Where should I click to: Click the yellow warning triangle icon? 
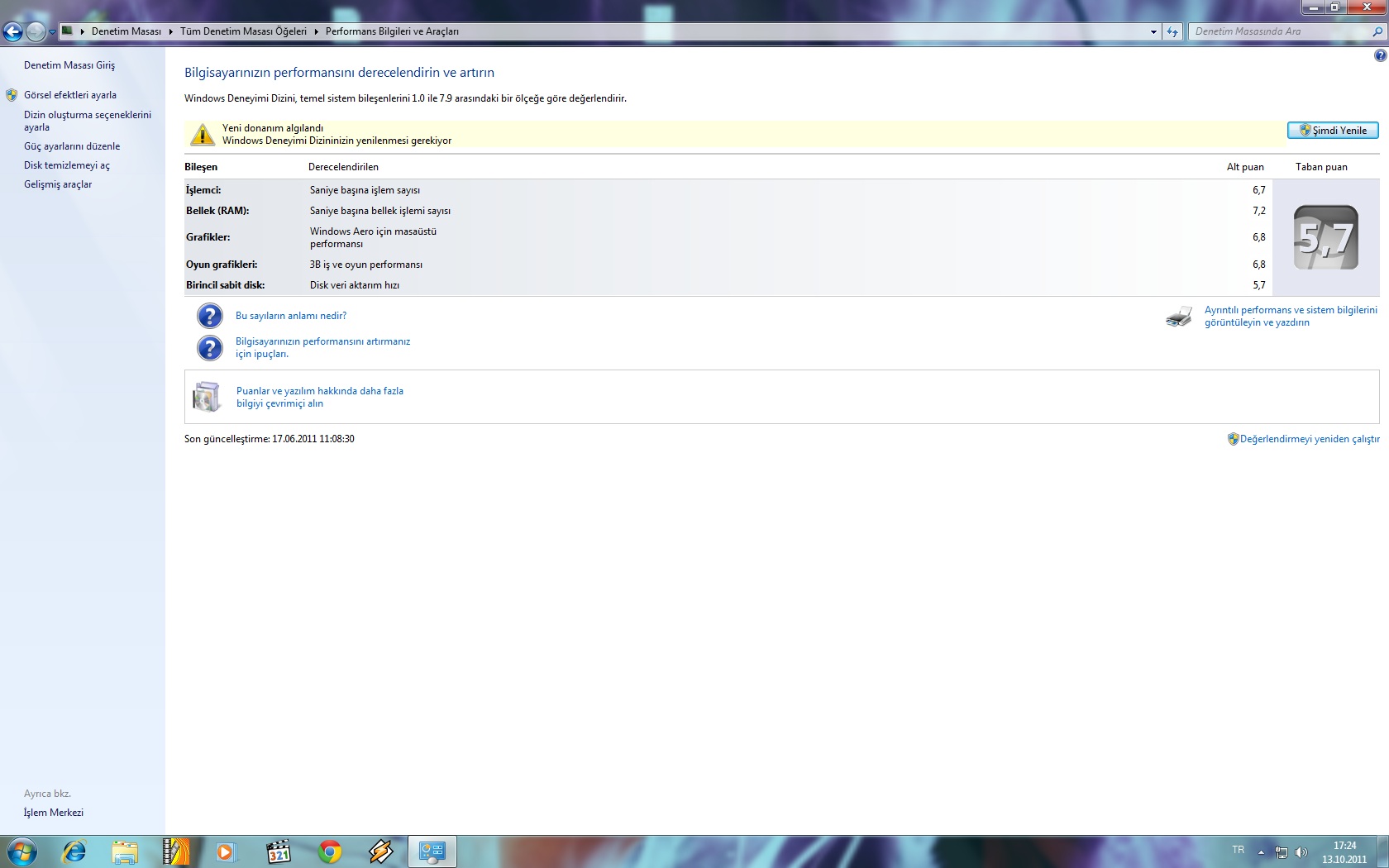click(203, 134)
